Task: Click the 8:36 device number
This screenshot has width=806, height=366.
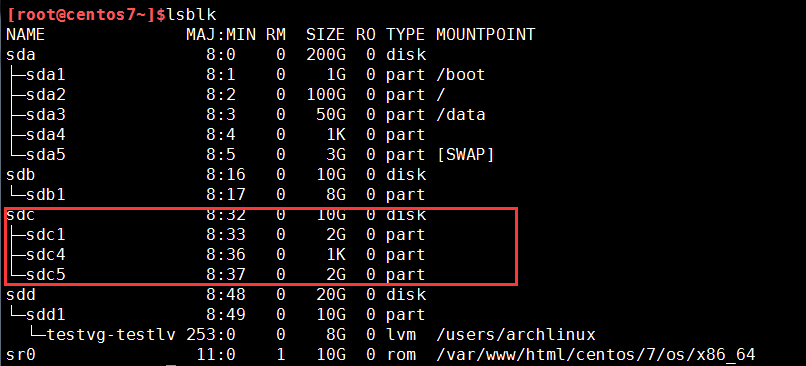Action: tap(226, 255)
